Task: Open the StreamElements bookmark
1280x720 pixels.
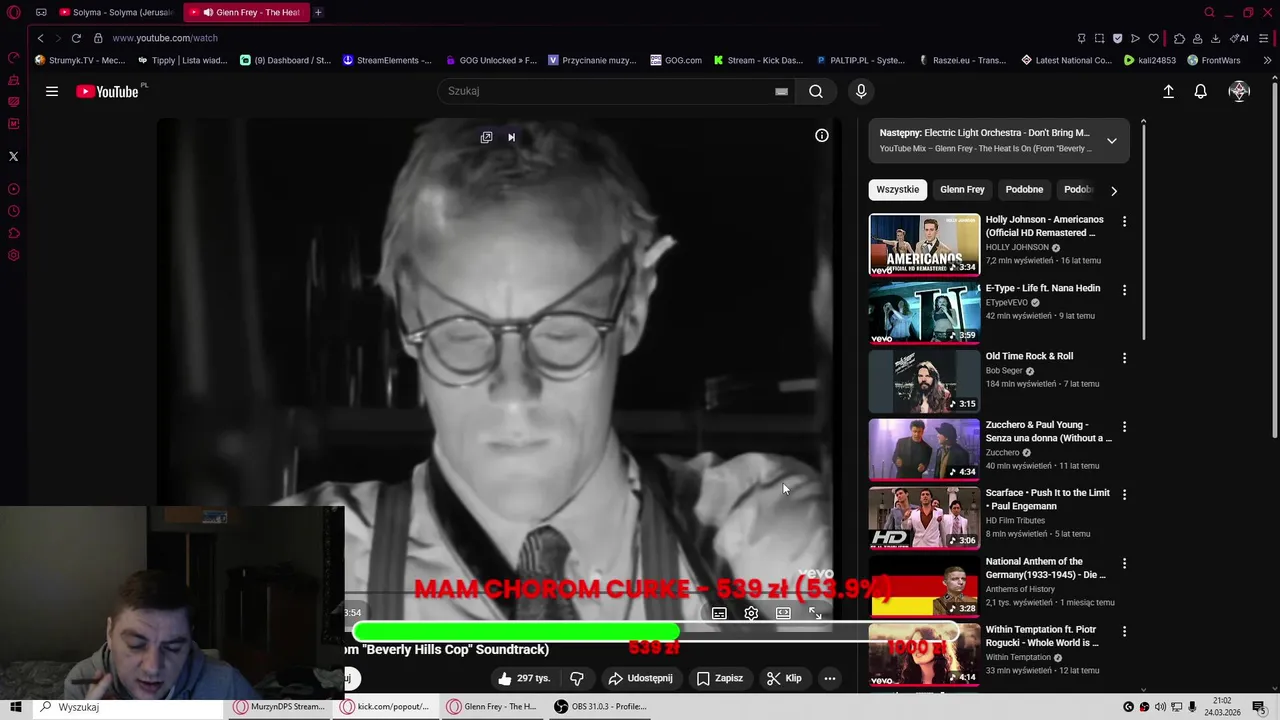Action: pyautogui.click(x=387, y=60)
